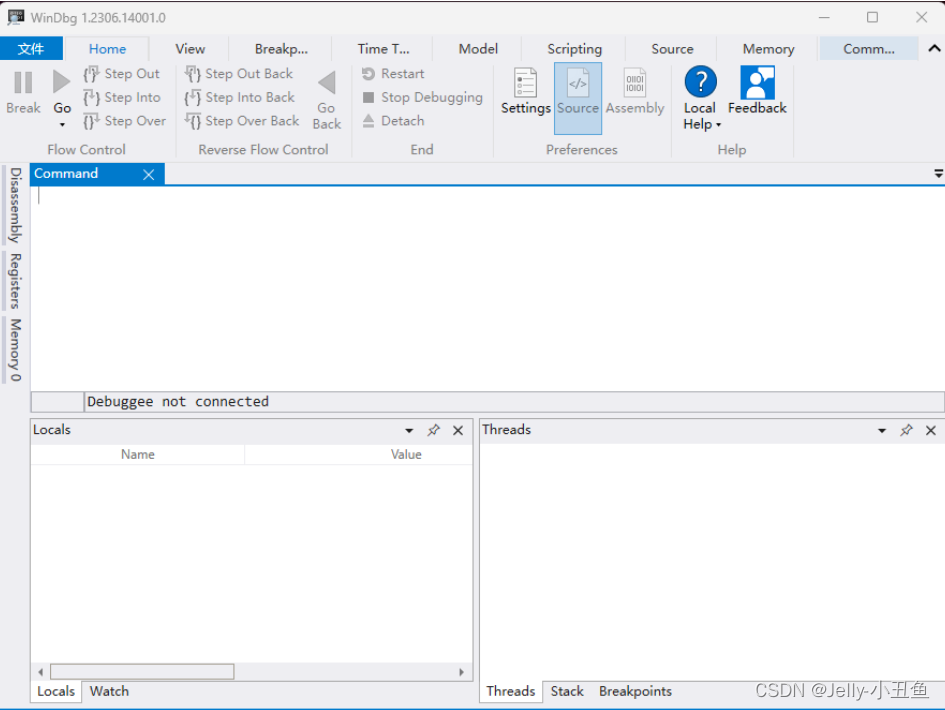Open the Memory ribbon tab
This screenshot has width=945, height=710.
768,49
